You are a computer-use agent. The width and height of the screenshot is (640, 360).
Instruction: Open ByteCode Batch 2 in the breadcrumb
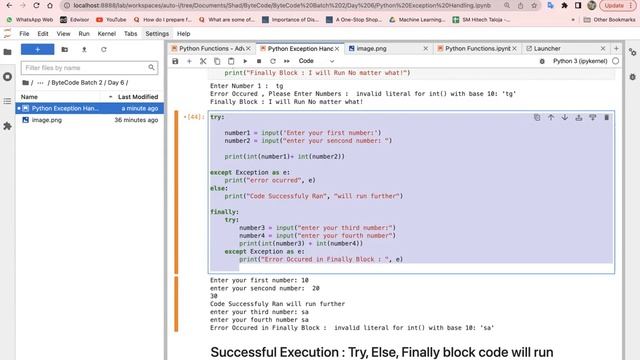point(77,82)
